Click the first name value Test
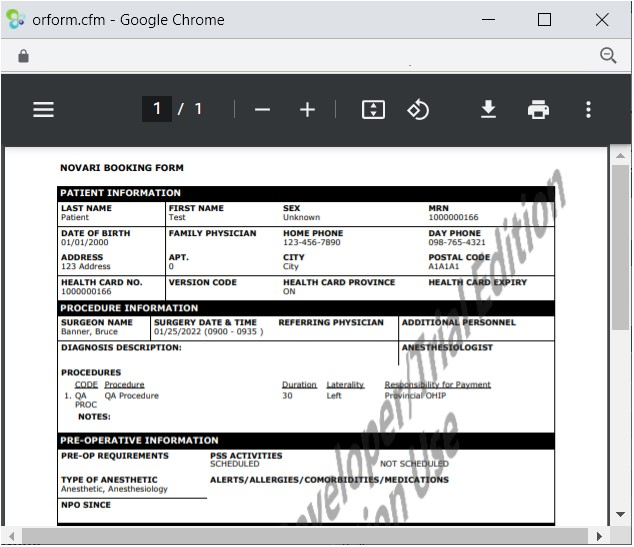Viewport: 634px width, 547px height. click(177, 218)
